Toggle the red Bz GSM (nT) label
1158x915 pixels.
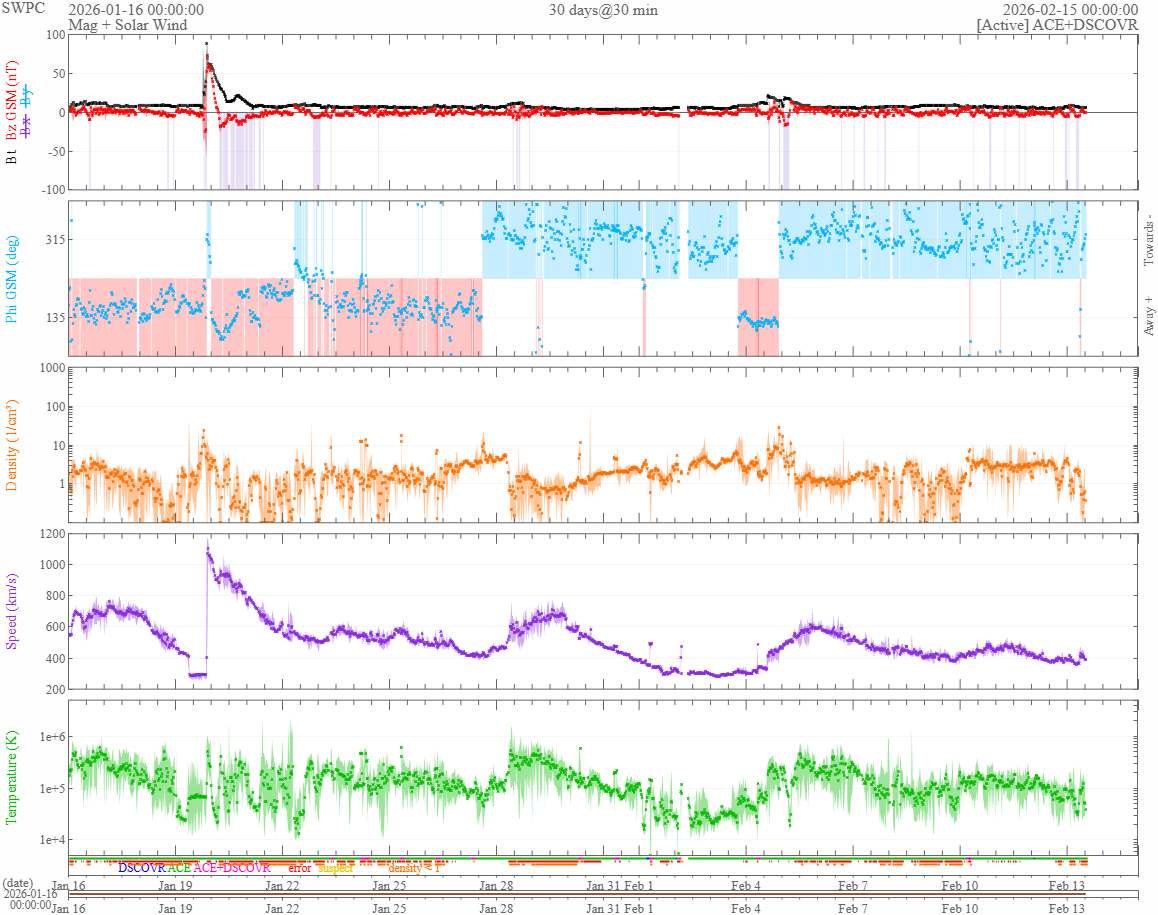pos(11,100)
